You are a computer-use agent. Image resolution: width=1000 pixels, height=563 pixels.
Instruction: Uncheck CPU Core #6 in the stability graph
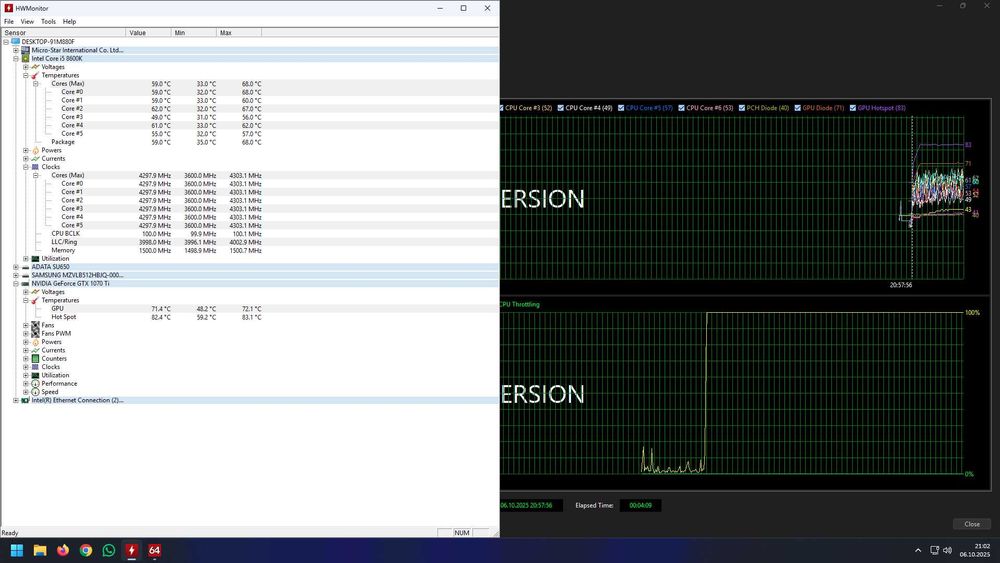[x=681, y=108]
